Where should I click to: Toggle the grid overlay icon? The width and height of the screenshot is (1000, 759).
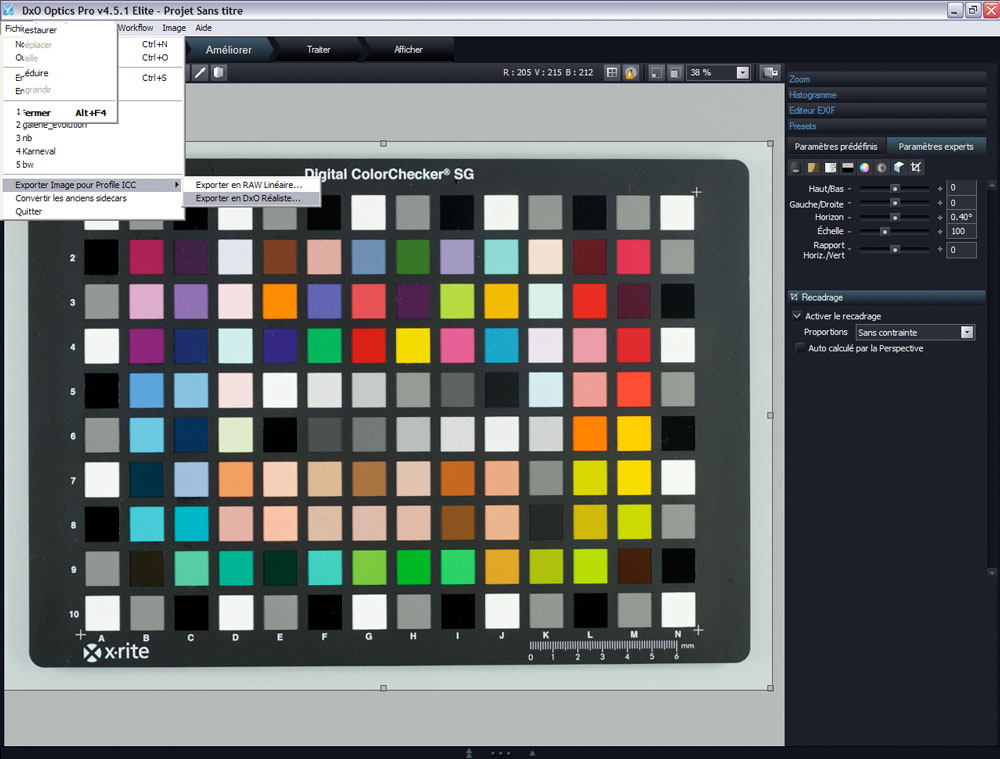click(x=612, y=73)
